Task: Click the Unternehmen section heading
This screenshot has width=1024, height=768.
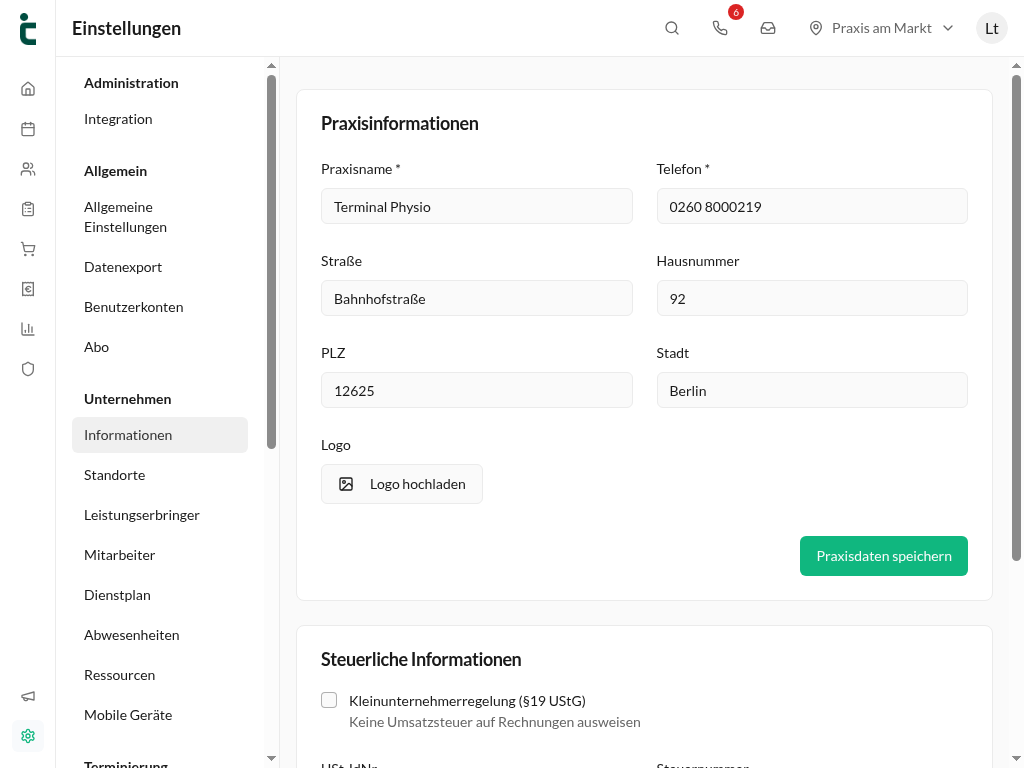Action: pos(127,399)
